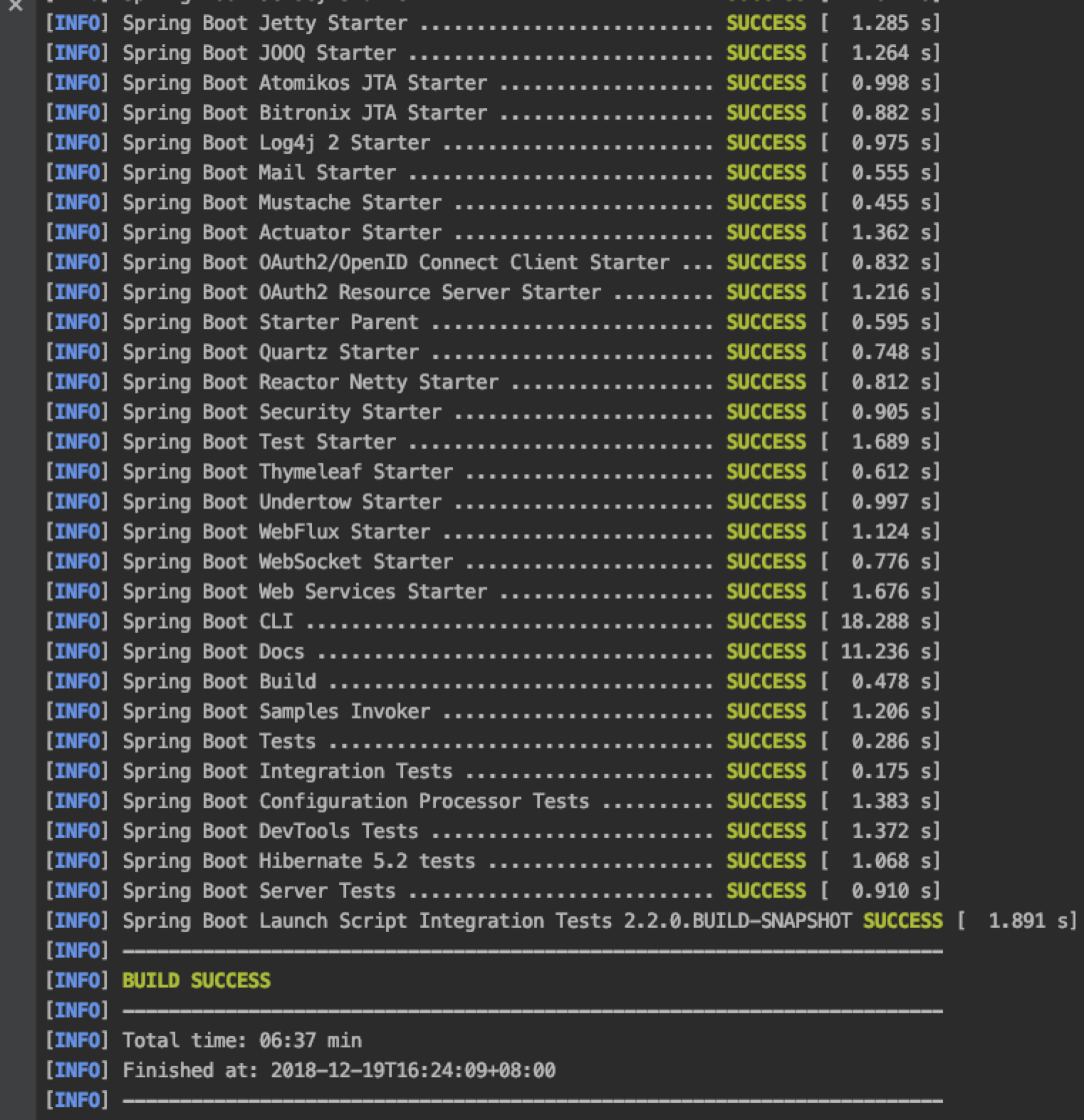Click the [INFO] tag beside BUILD SUCCESS
The image size is (1084, 1120).
[x=77, y=980]
